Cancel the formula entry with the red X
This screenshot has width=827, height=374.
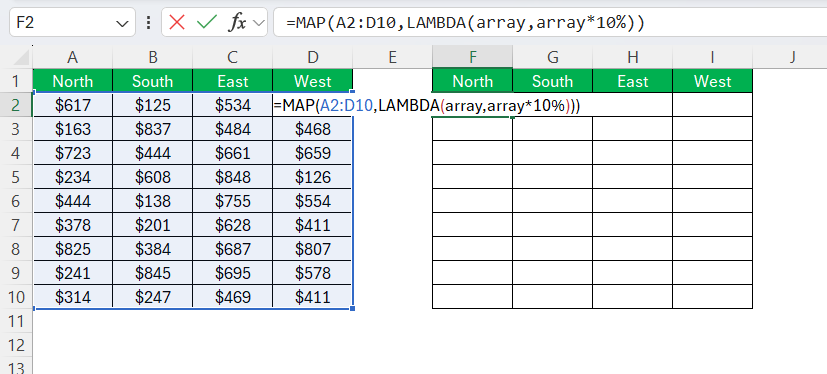coord(177,23)
